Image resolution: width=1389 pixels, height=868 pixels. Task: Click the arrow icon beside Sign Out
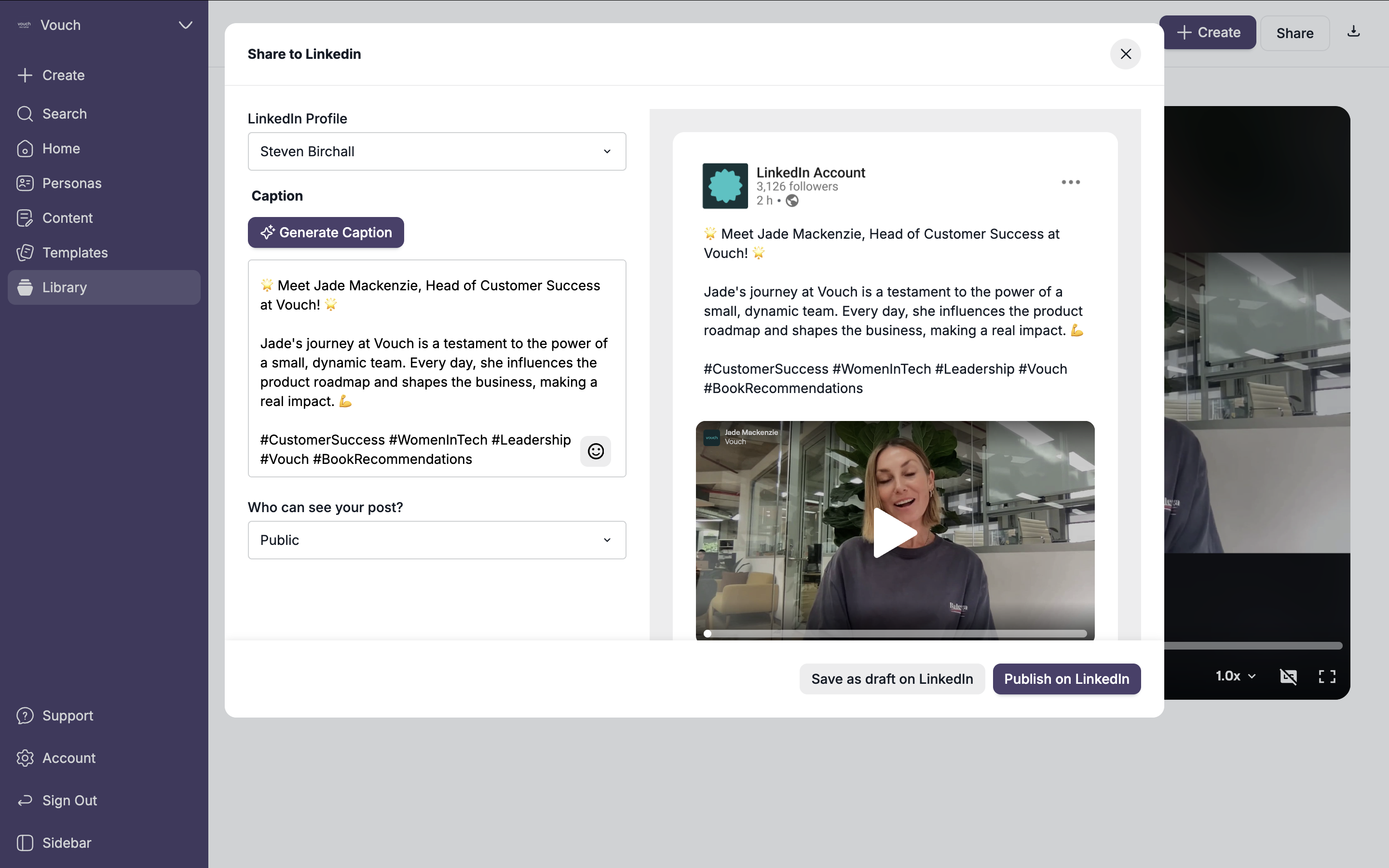coord(25,800)
